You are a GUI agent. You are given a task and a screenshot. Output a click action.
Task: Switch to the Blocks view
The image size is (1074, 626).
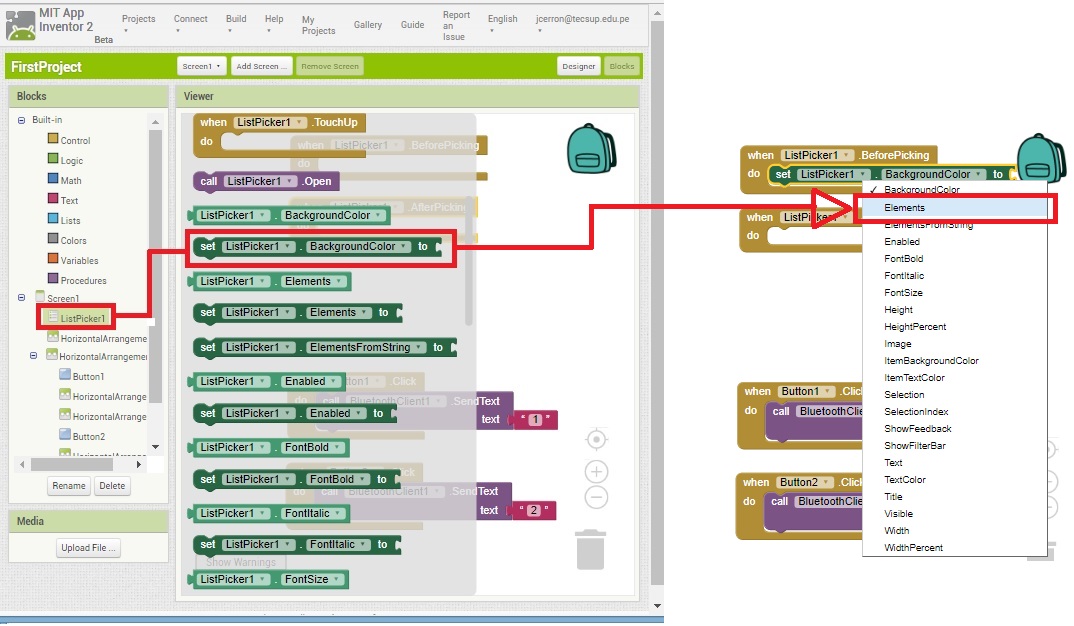coord(622,66)
